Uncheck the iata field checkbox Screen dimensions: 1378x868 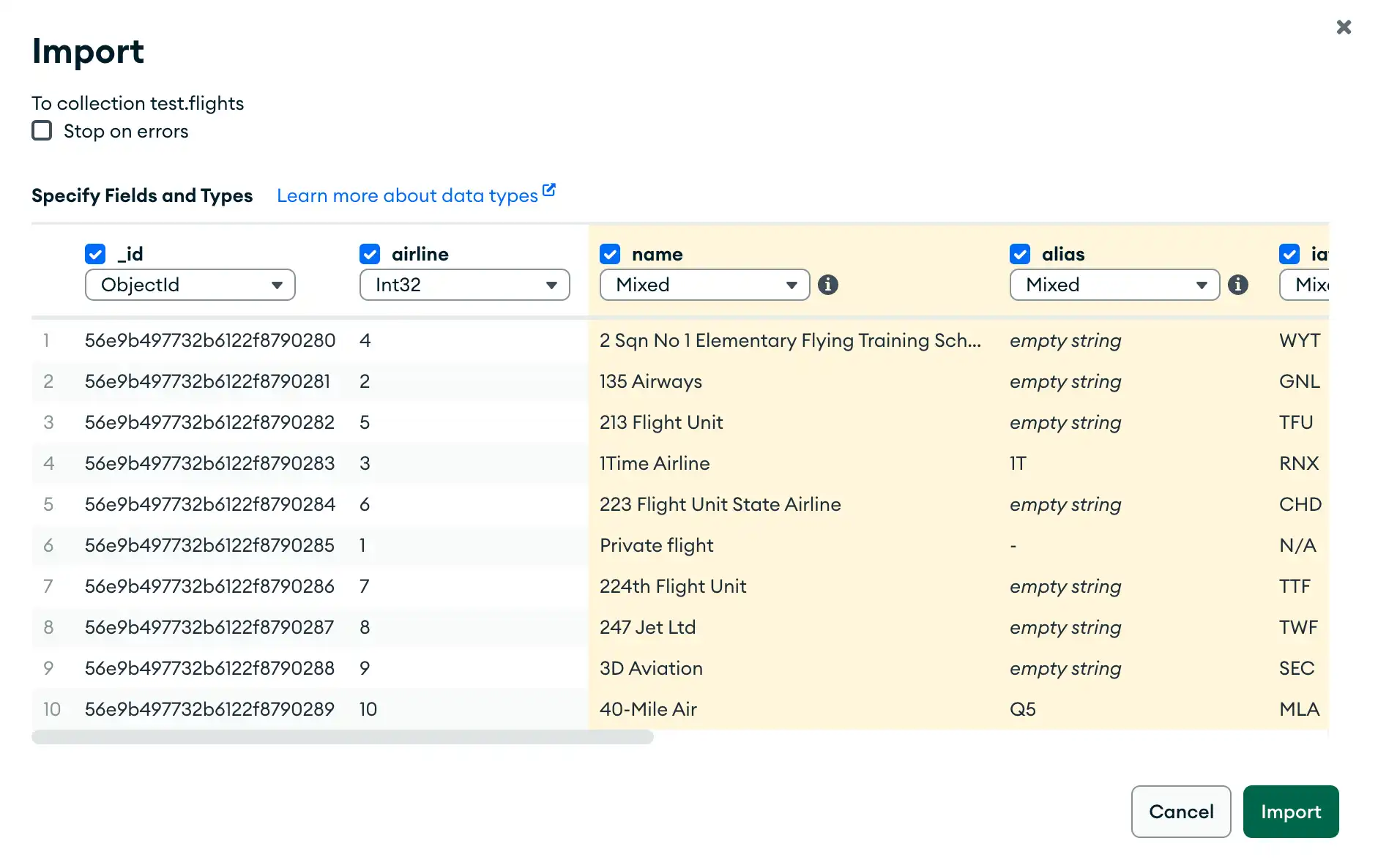click(1289, 254)
